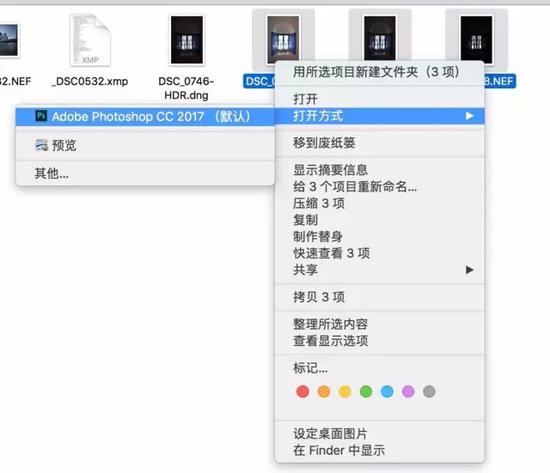Screen dimensions: 550x473
Task: Apply the purple tag color
Action: pyautogui.click(x=408, y=391)
